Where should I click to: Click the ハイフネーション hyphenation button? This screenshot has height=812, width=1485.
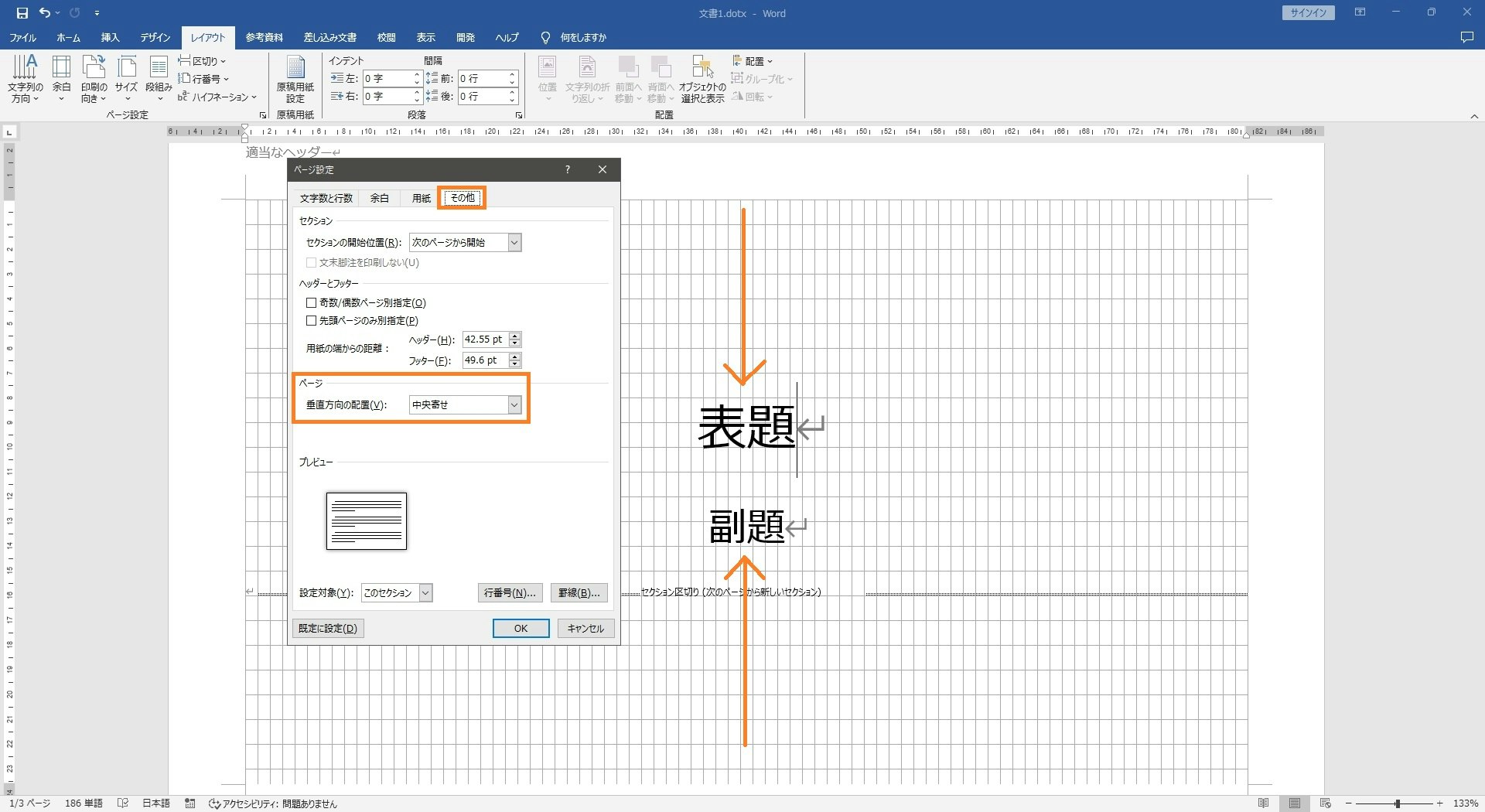(217, 97)
